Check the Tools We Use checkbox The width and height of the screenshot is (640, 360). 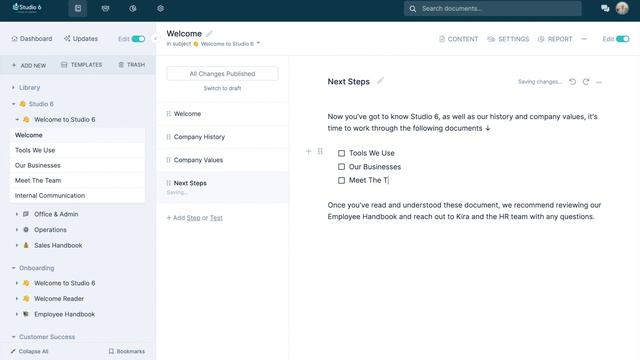click(x=341, y=153)
